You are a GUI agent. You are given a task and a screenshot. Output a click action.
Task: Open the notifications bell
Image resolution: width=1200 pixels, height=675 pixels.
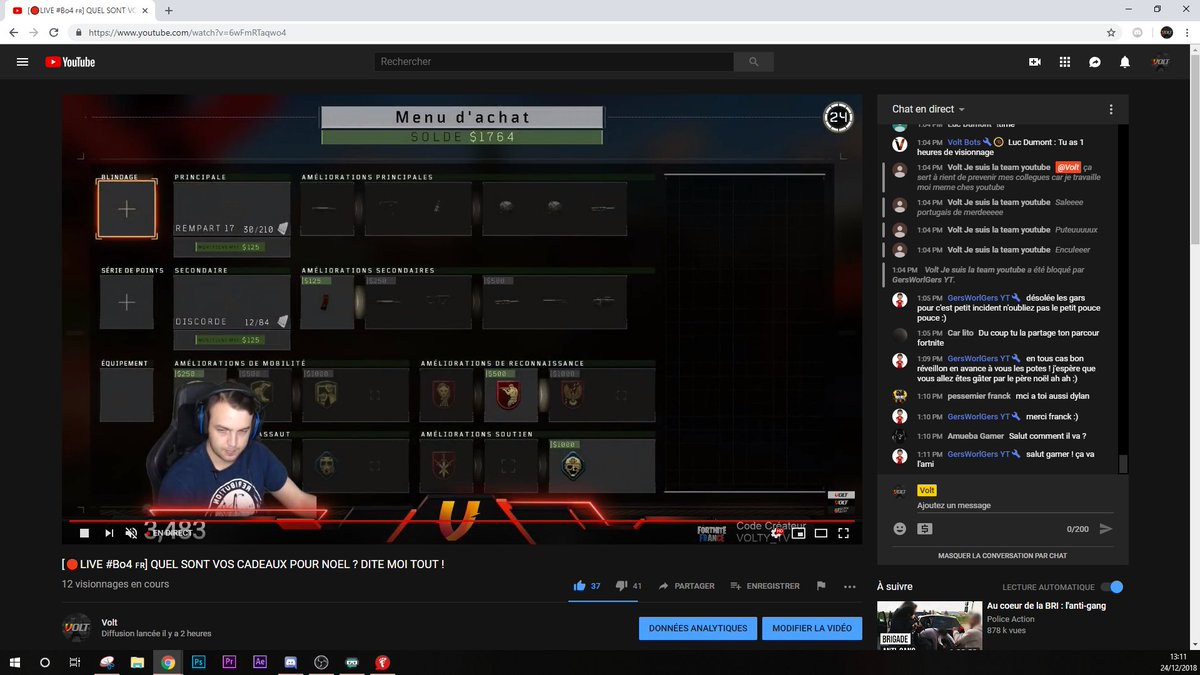1125,62
